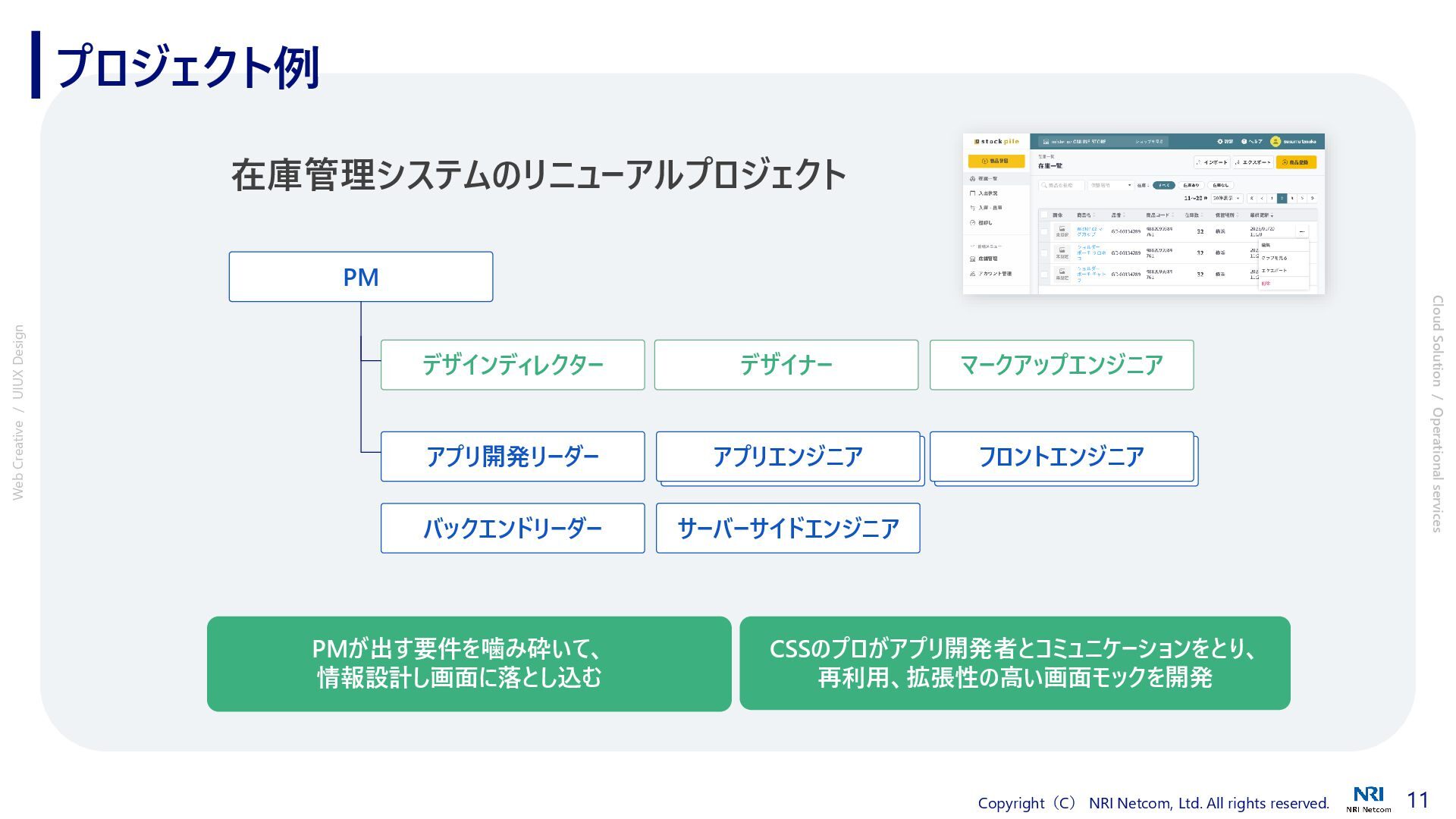The width and height of the screenshot is (1456, 819).
Task: Click first product's image placeholder icon
Action: pyautogui.click(x=1062, y=229)
